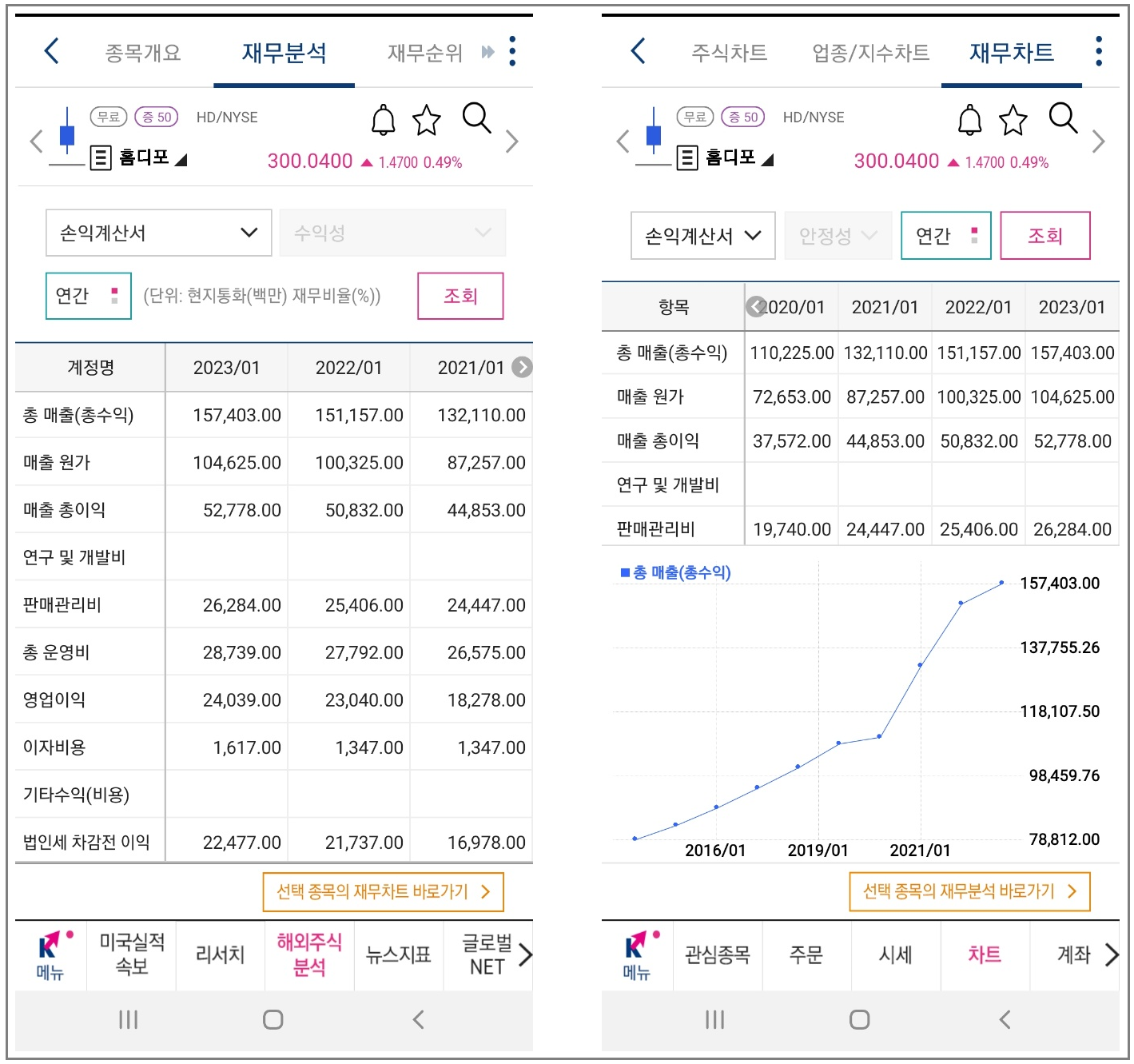The width and height of the screenshot is (1134, 1064).
Task: Open 관심종목 in bottom menu
Action: pyautogui.click(x=718, y=954)
